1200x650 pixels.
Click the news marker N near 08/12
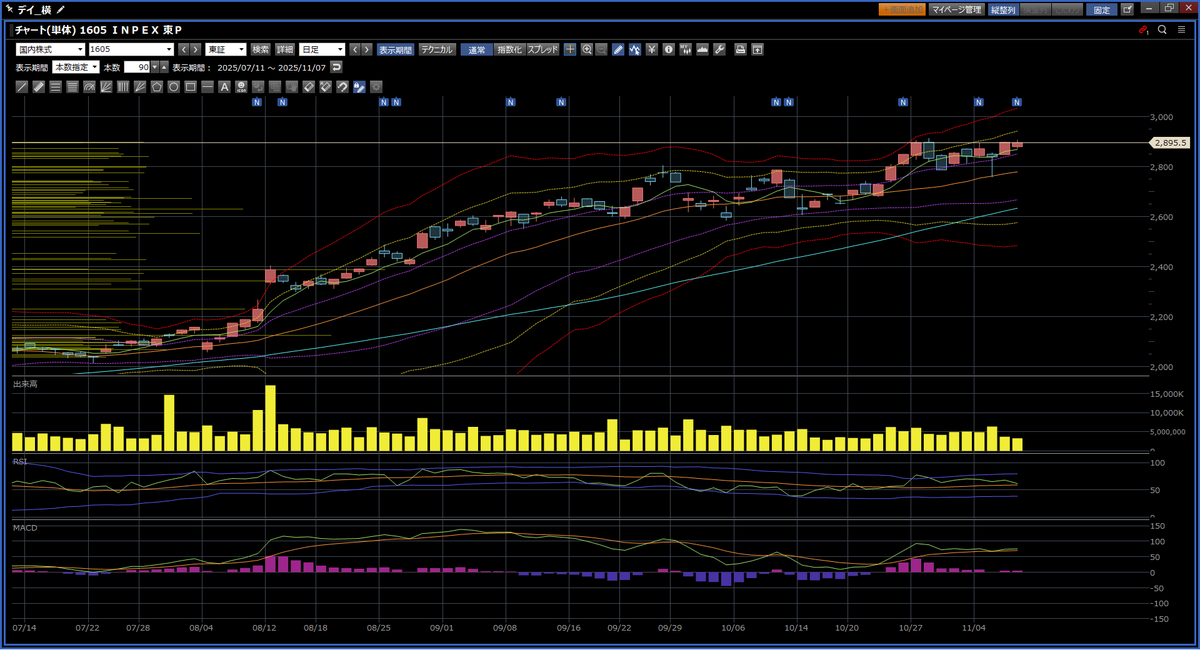tap(257, 102)
